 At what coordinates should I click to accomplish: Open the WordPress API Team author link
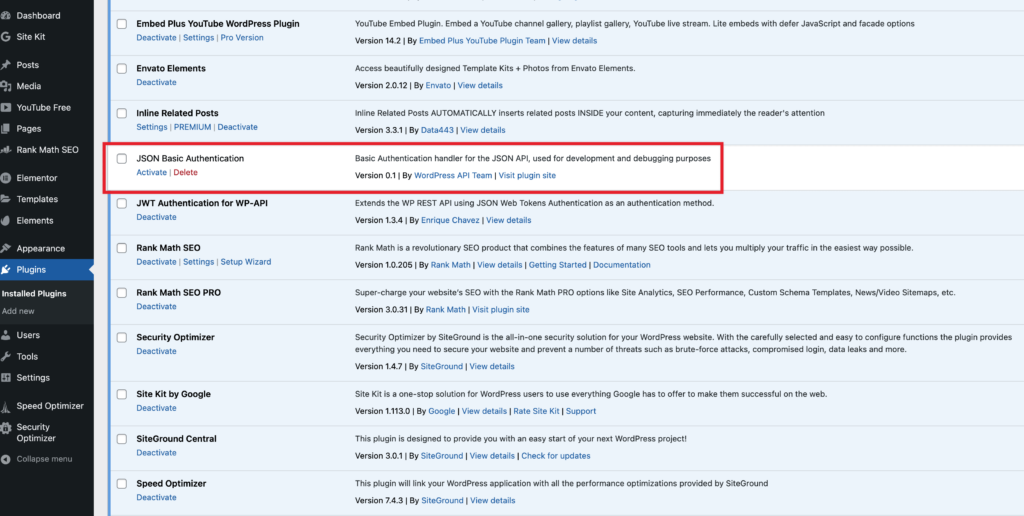tap(453, 176)
